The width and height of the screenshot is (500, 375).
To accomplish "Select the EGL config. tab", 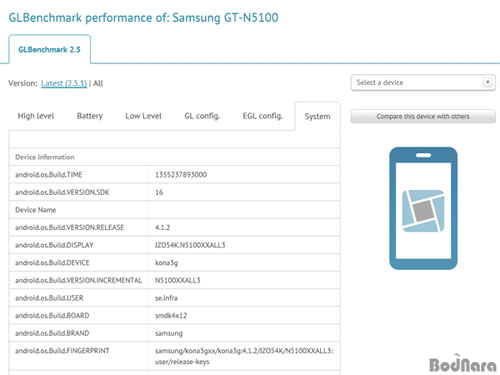I will (263, 116).
